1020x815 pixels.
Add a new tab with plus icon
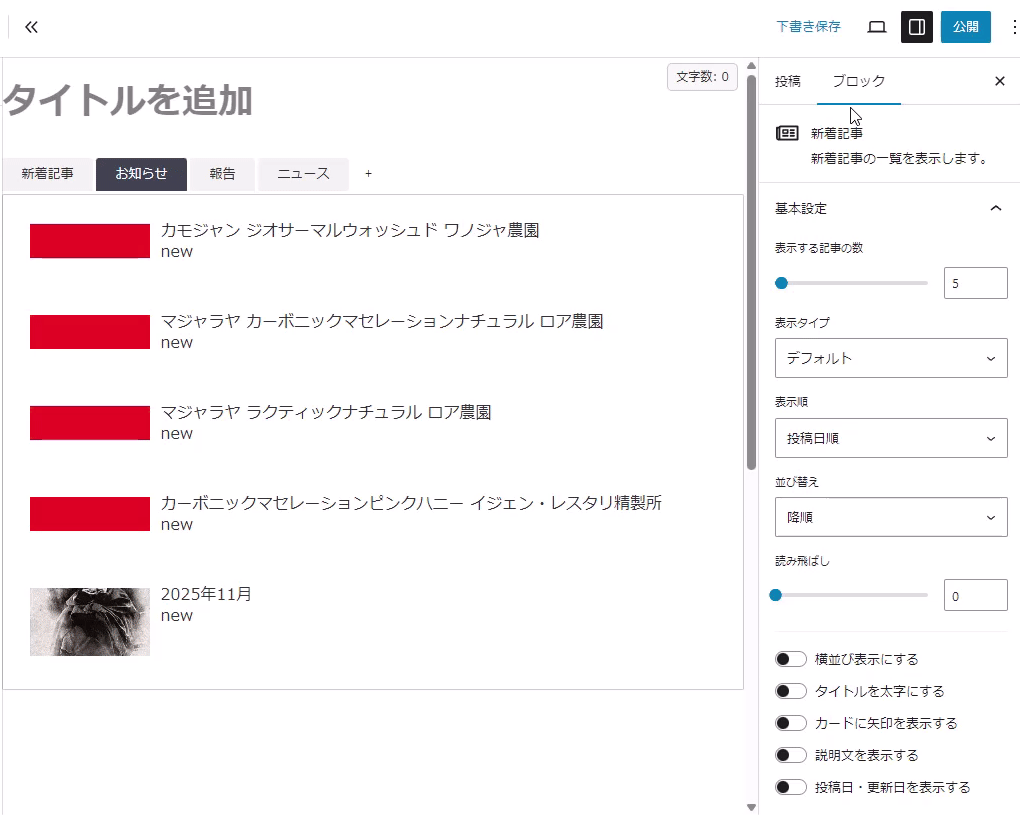point(368,174)
